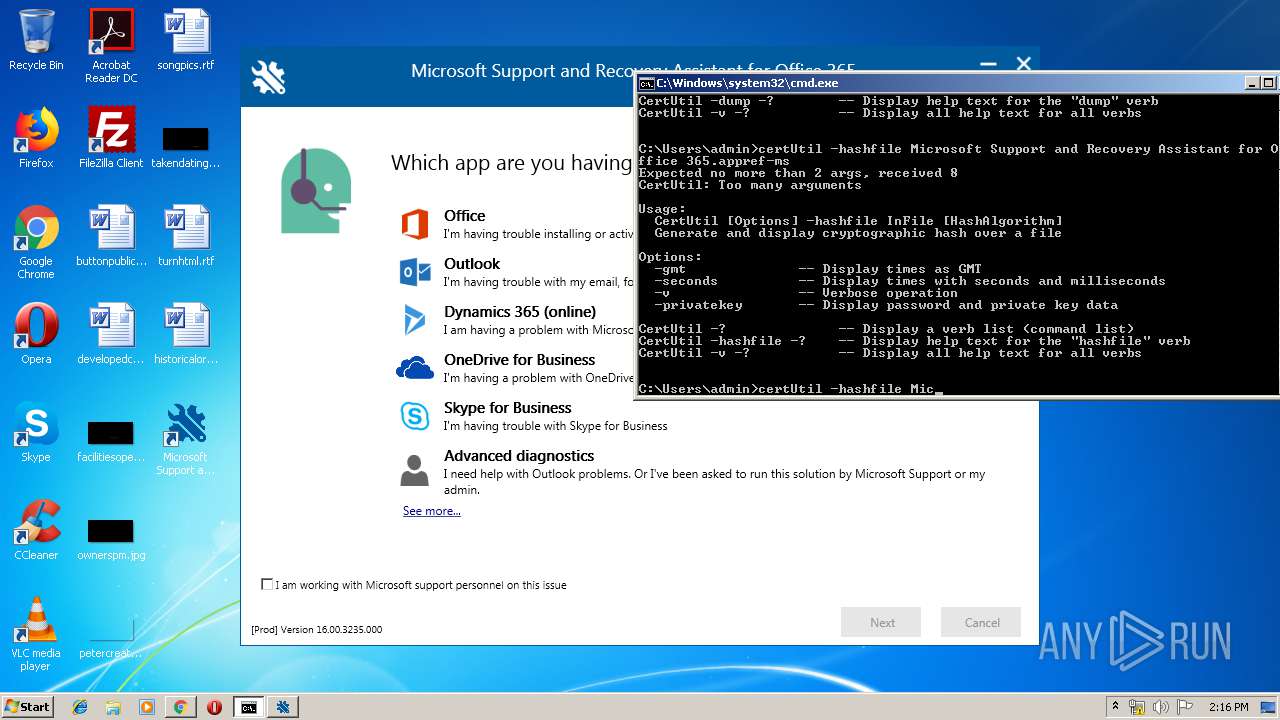The height and width of the screenshot is (720, 1280).
Task: Maximize the cmd.exe window
Action: pyautogui.click(x=1268, y=83)
